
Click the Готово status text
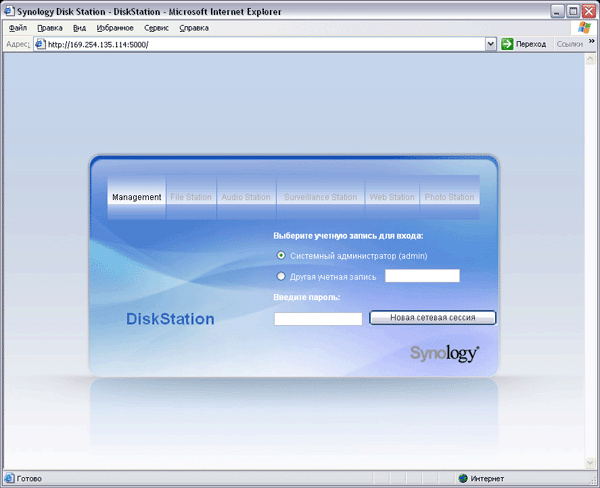(x=29, y=478)
